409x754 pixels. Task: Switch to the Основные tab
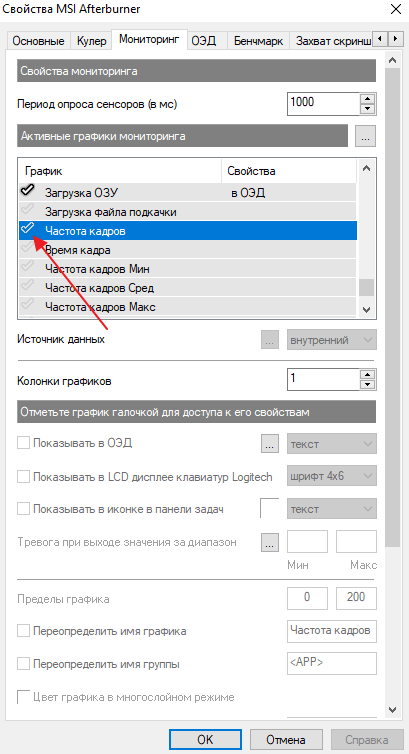pos(38,41)
